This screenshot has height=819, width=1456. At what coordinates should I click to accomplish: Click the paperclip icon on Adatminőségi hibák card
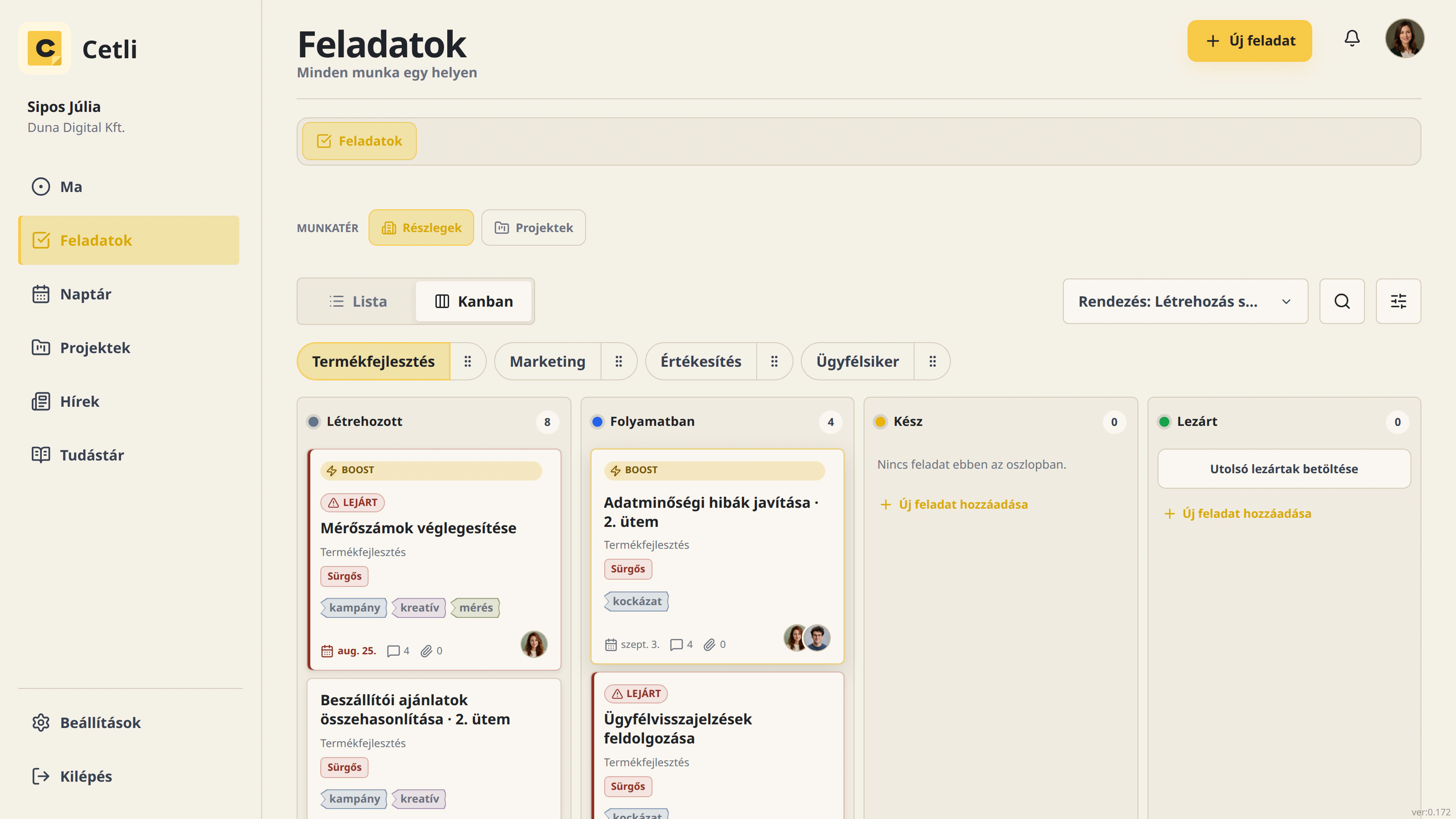pos(709,645)
